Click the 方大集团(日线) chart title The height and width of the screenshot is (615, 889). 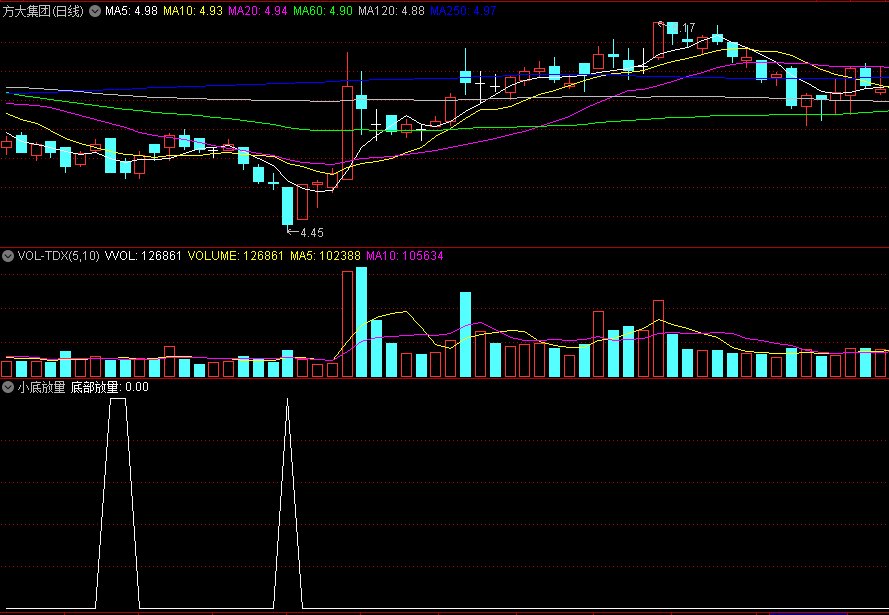tap(43, 11)
